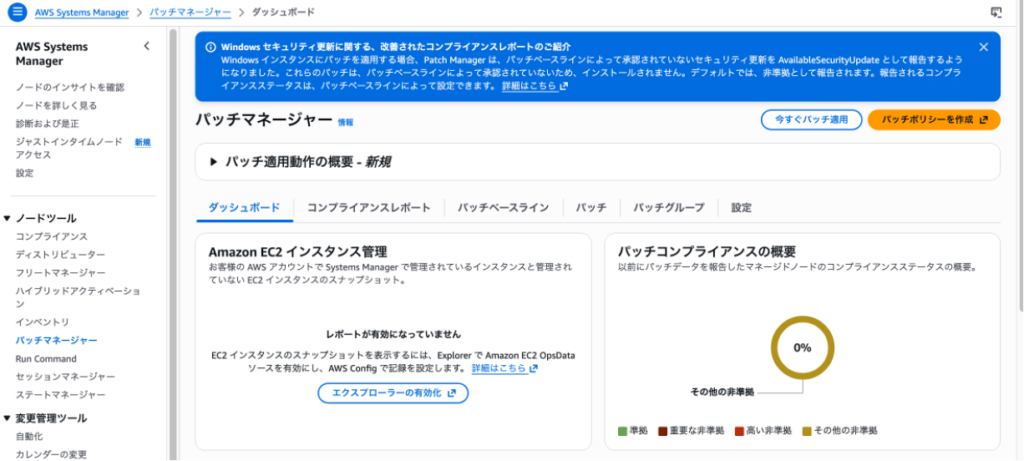Click the AWS Systems Manager breadcrumb
This screenshot has height=461, width=1024.
[x=82, y=12]
